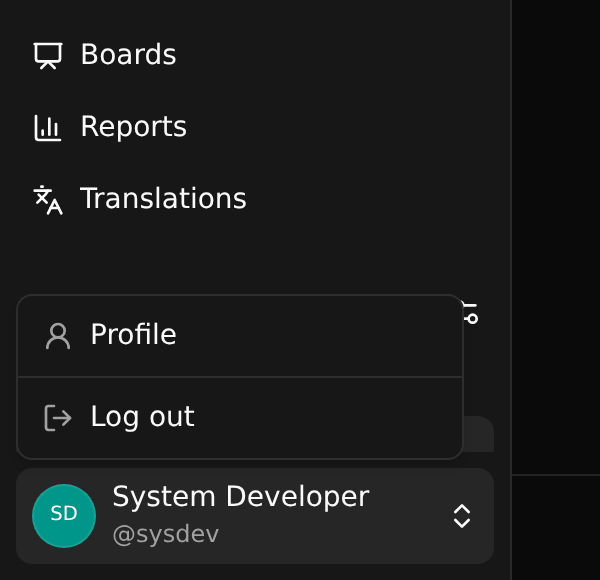Image resolution: width=600 pixels, height=580 pixels.
Task: Click the SD user avatar
Action: coord(64,516)
